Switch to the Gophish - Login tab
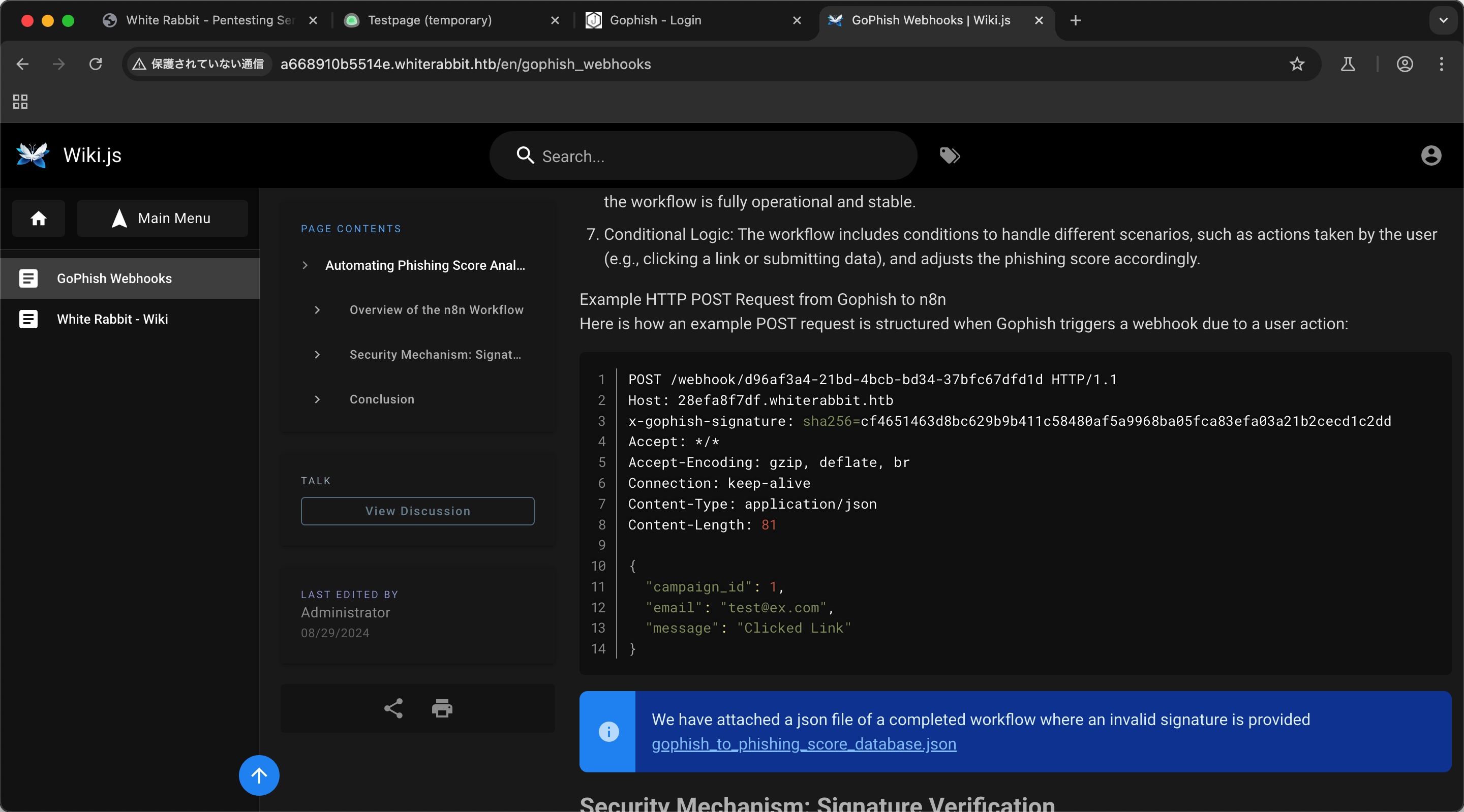1464x812 pixels. click(655, 20)
